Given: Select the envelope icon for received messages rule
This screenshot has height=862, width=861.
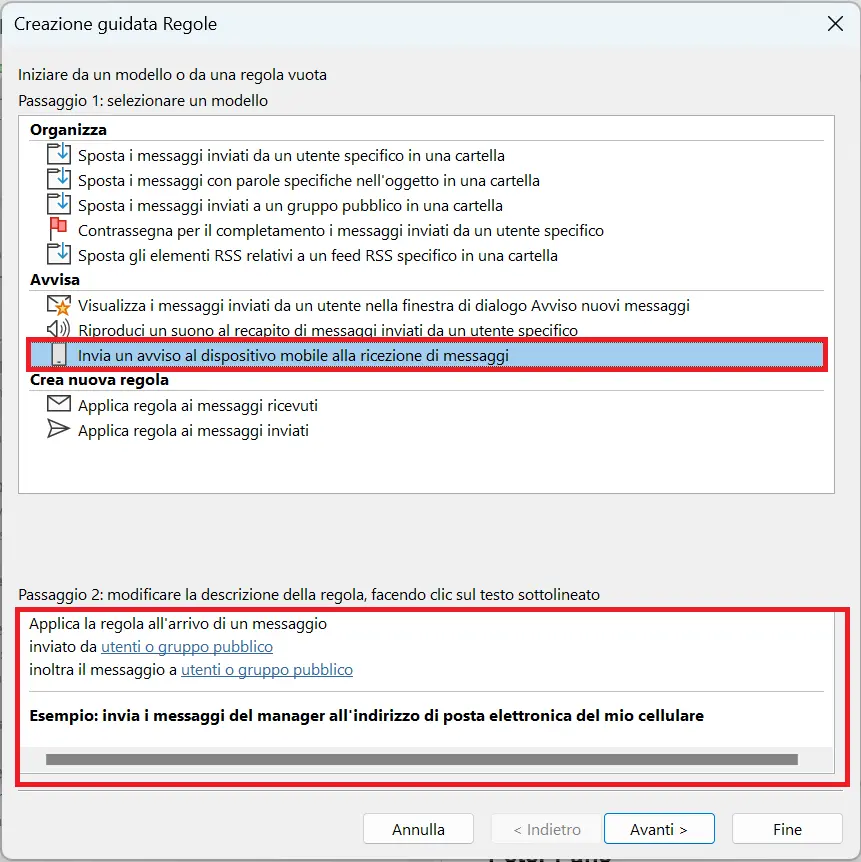Looking at the screenshot, I should click(x=60, y=405).
